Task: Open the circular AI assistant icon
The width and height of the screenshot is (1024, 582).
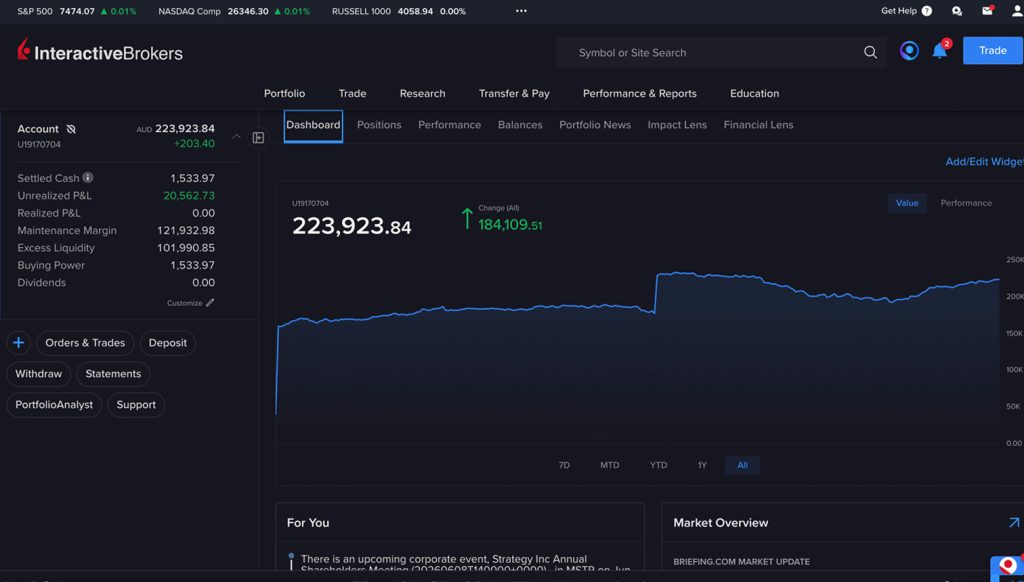Action: click(x=909, y=50)
